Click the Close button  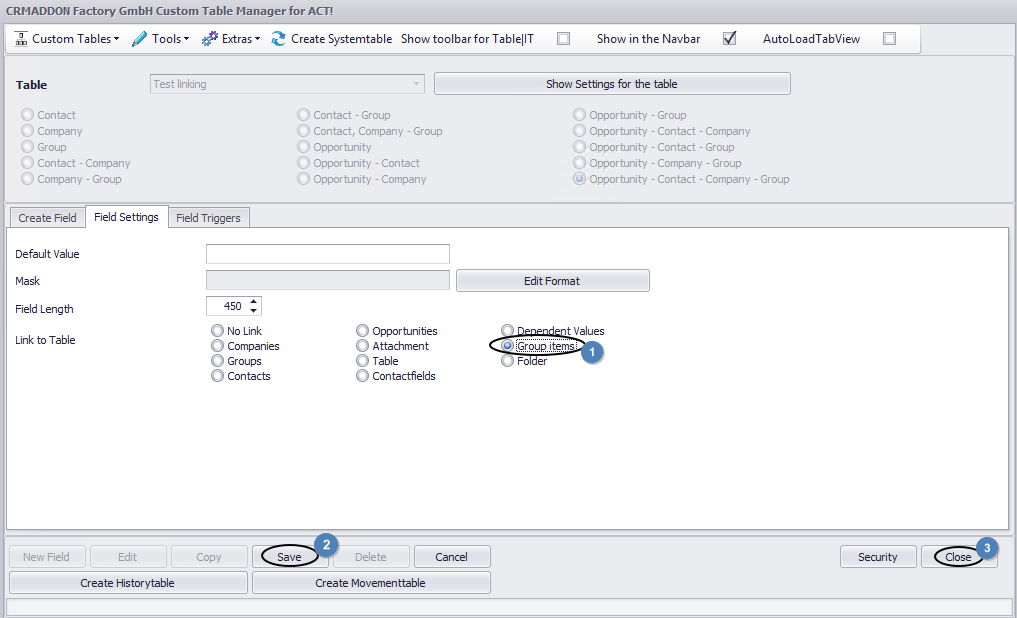958,556
